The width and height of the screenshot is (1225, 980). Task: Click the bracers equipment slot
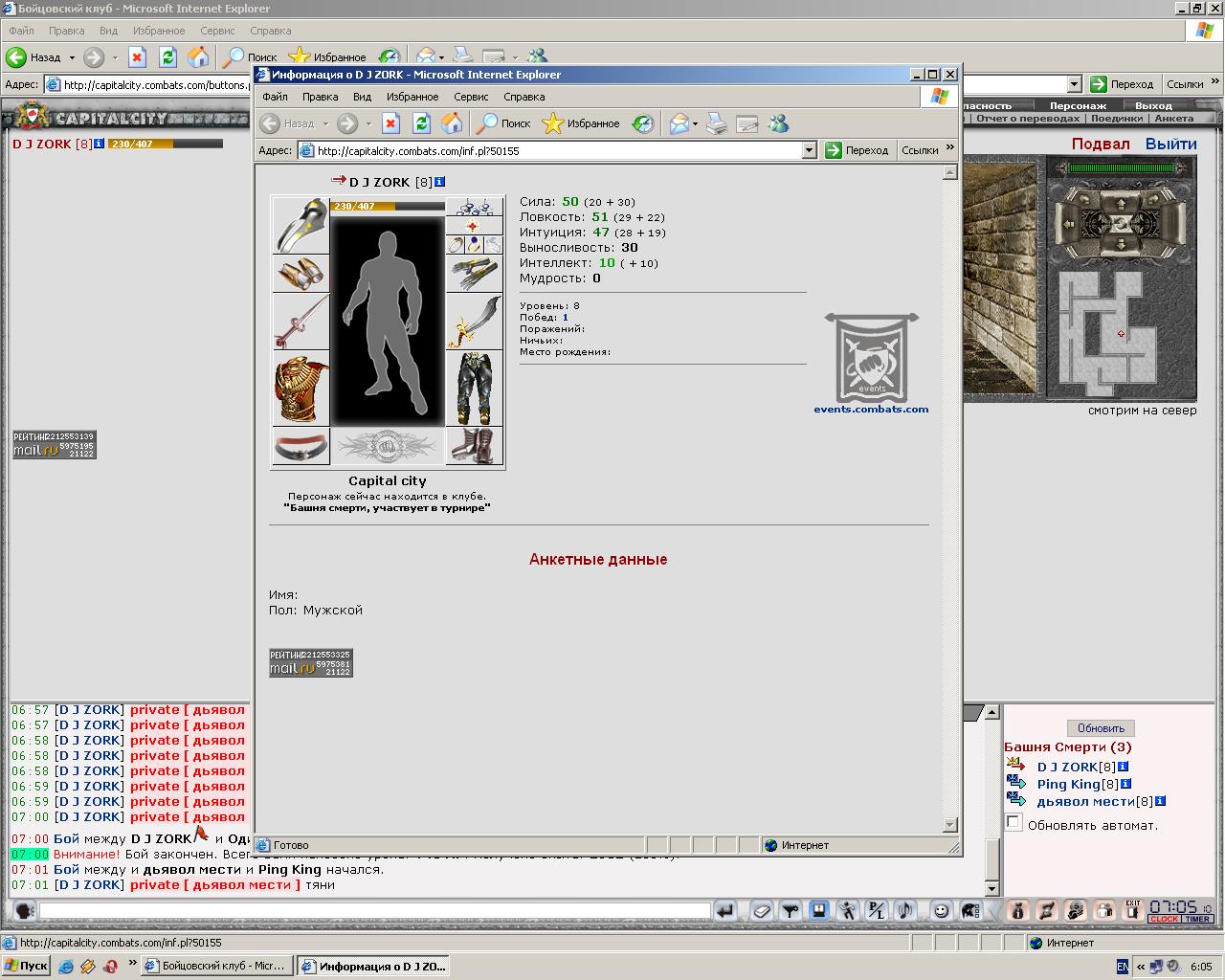pos(301,274)
